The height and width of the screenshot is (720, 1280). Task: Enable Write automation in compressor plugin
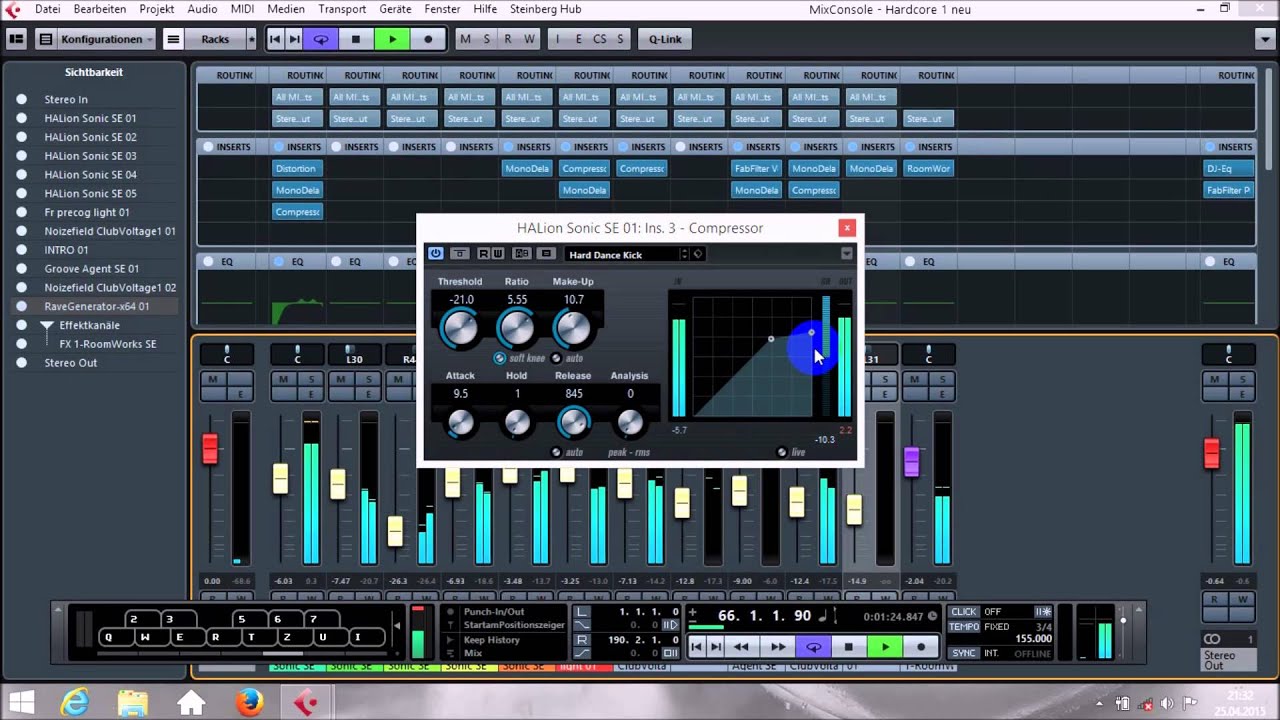click(x=497, y=254)
